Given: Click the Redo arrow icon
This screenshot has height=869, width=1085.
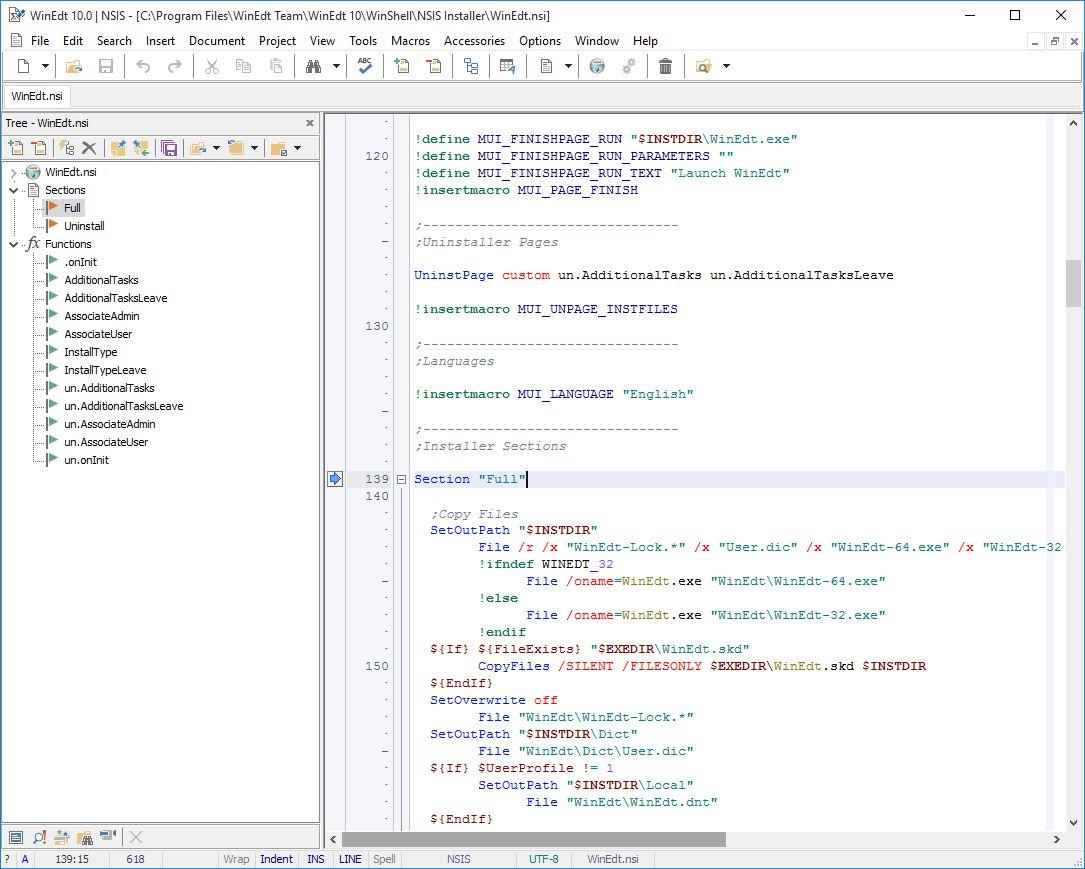Looking at the screenshot, I should click(175, 66).
